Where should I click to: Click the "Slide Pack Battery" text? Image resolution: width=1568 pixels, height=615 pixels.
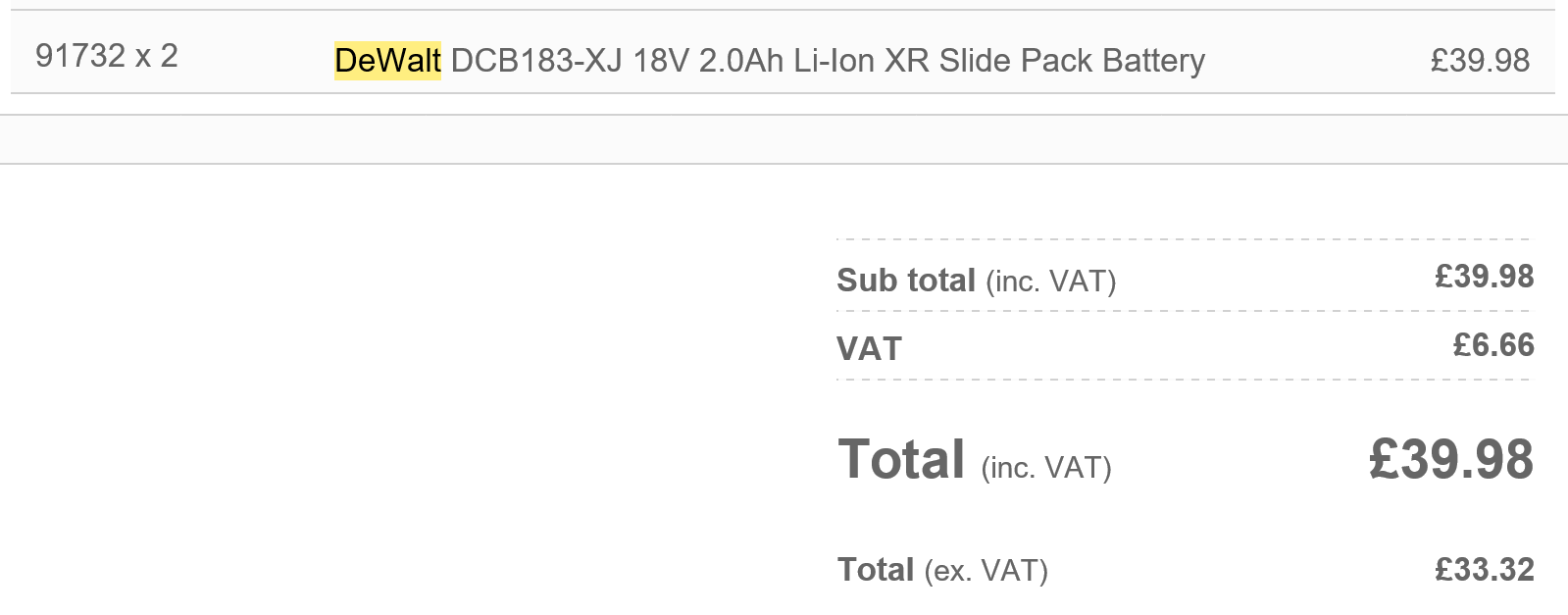click(x=1072, y=61)
